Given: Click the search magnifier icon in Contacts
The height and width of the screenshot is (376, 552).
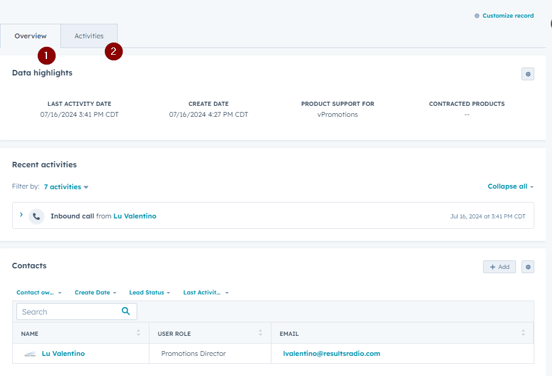Looking at the screenshot, I should (126, 311).
